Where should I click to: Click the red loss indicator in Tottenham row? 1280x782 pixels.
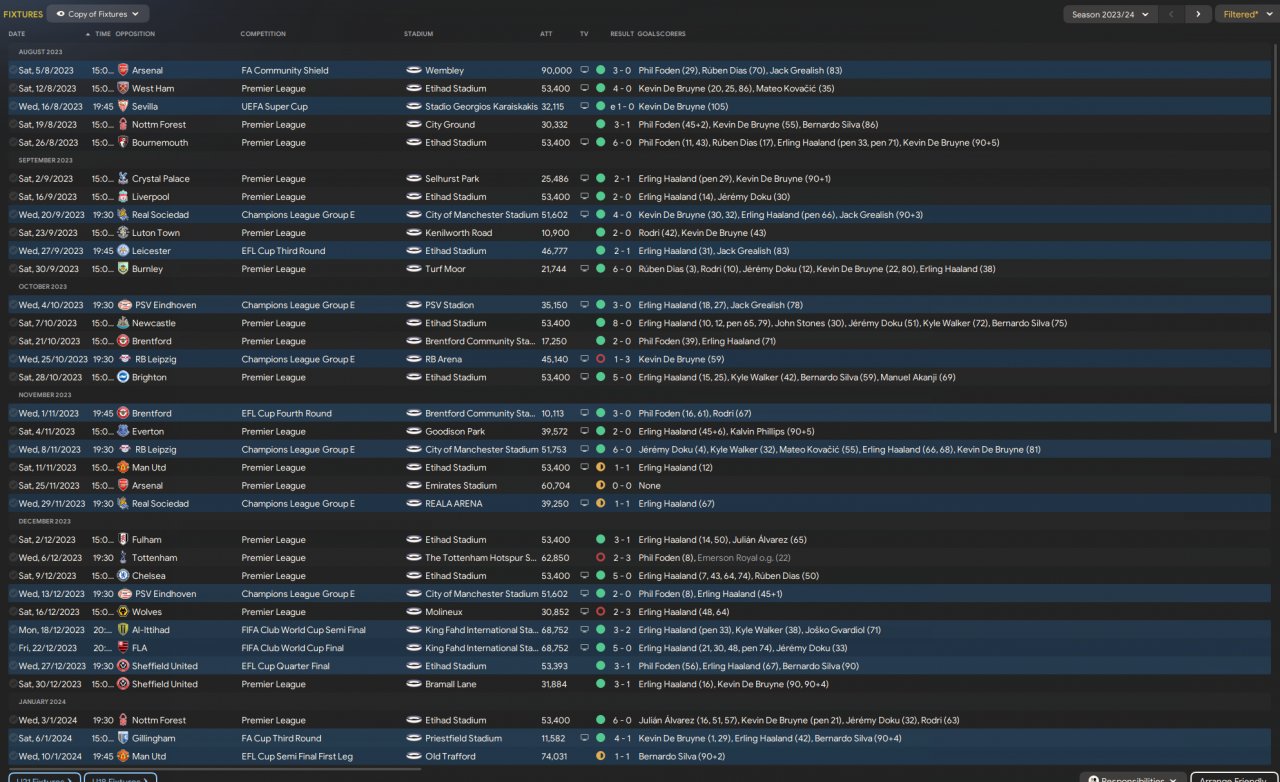[600, 558]
